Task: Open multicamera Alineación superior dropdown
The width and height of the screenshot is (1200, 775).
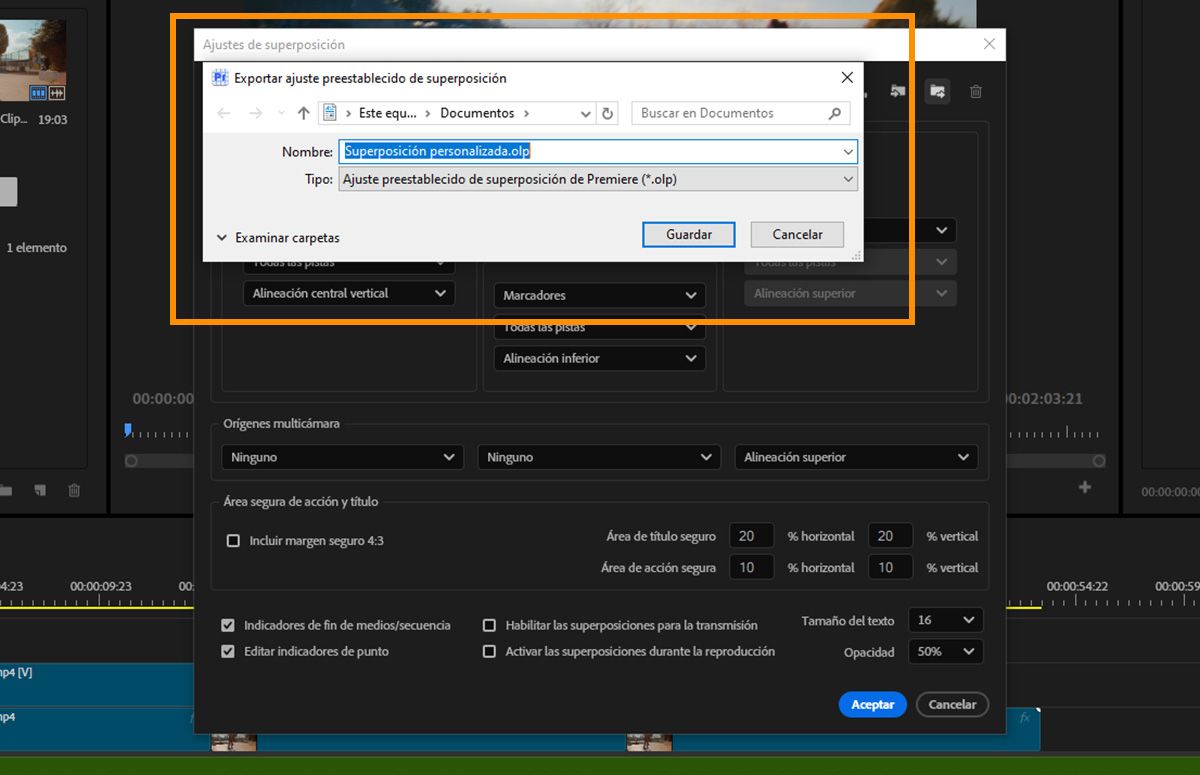Action: [856, 457]
